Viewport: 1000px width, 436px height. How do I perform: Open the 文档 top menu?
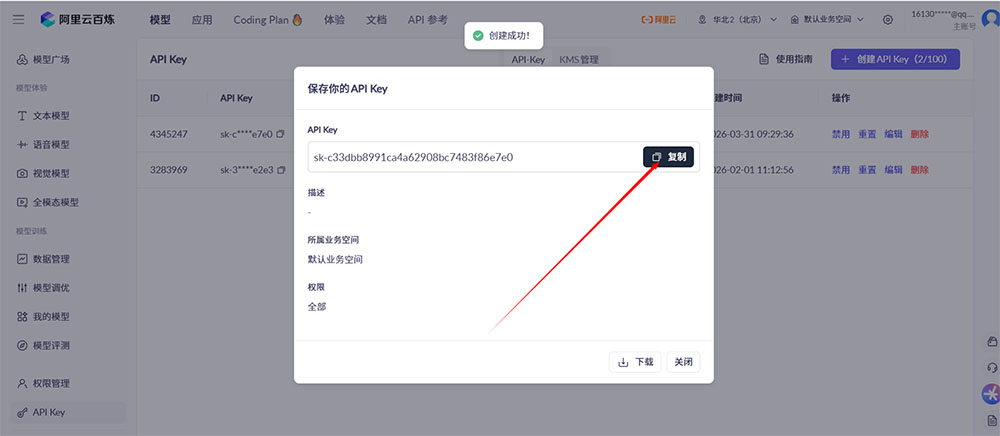pyautogui.click(x=376, y=20)
